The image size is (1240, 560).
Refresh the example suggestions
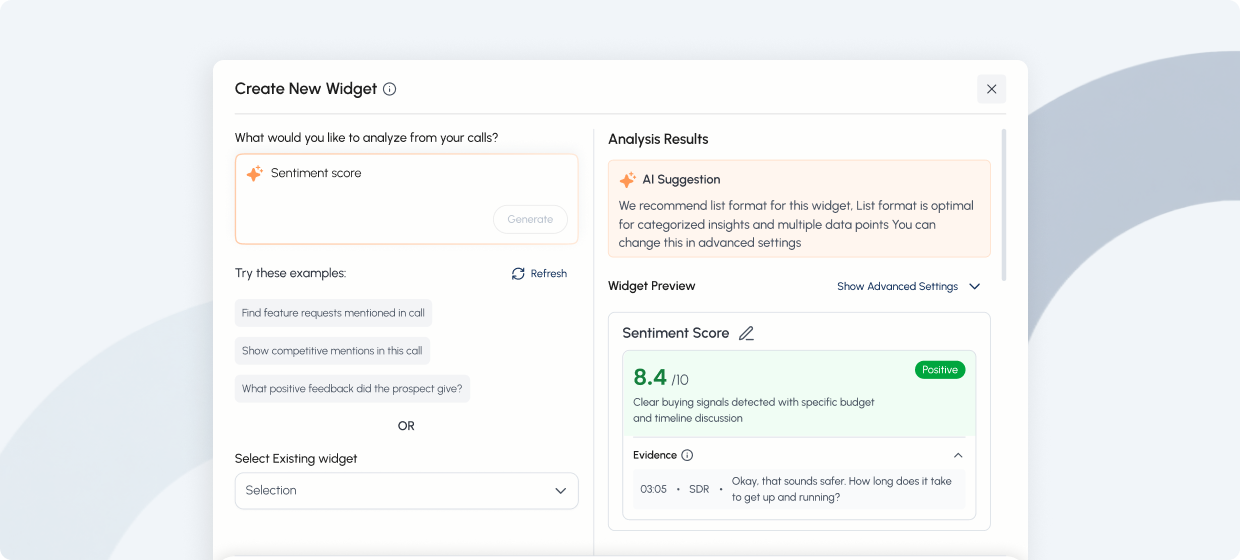tap(539, 274)
